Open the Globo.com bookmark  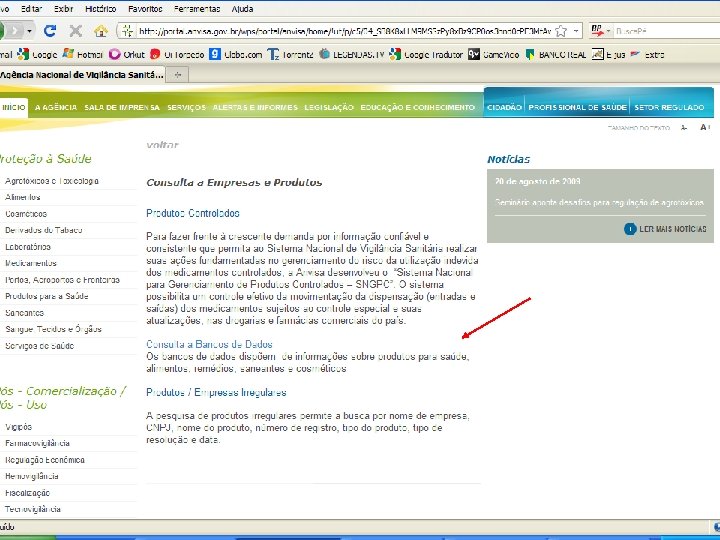pyautogui.click(x=236, y=55)
